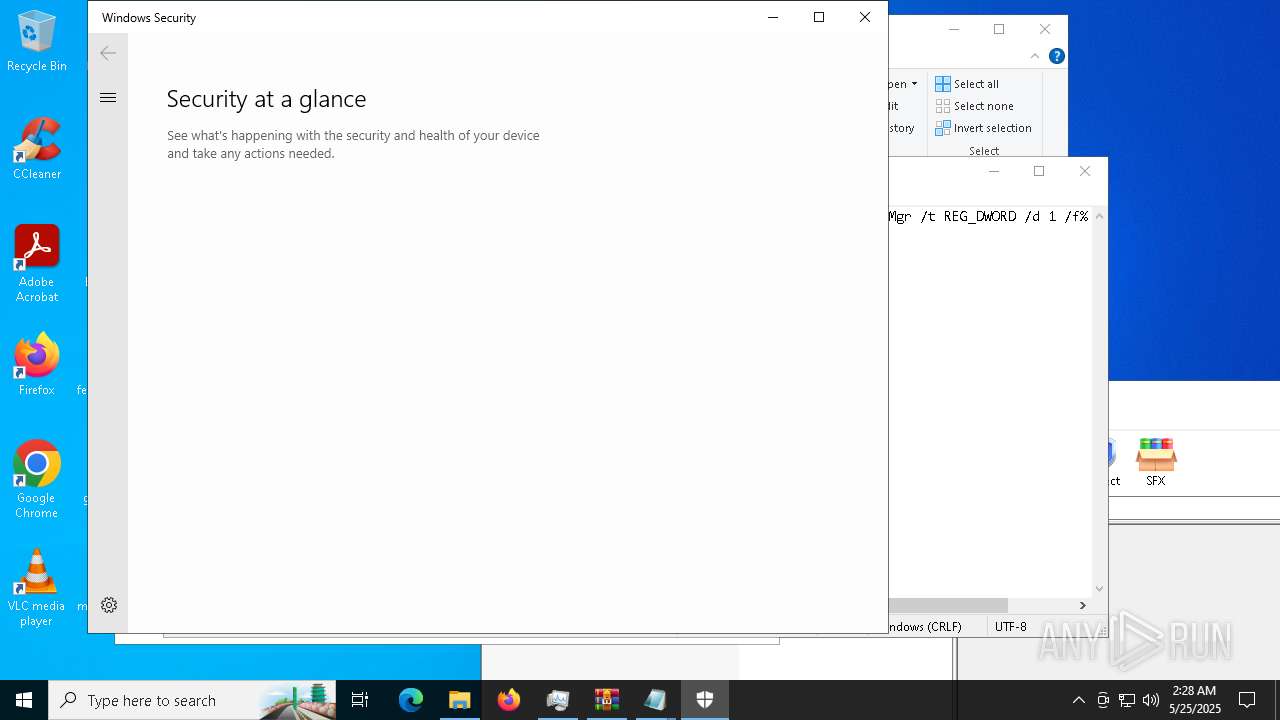This screenshot has height=720, width=1280.
Task: Minimize the Windows Security window
Action: coord(773,17)
